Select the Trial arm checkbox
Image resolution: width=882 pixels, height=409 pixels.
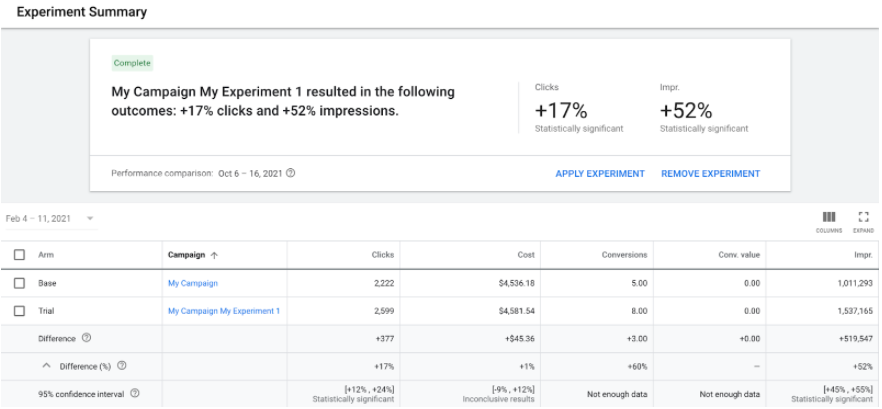click(x=19, y=311)
